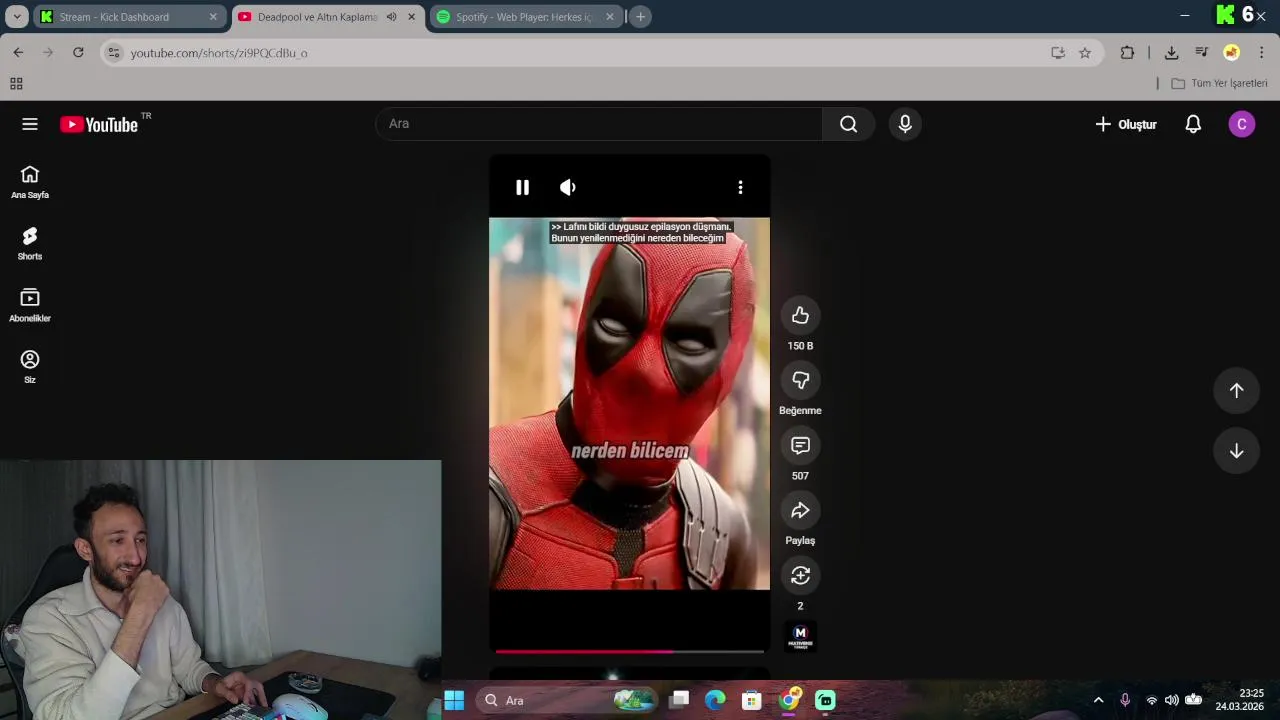Open the 507 comments panel
The image size is (1280, 720).
(800, 446)
